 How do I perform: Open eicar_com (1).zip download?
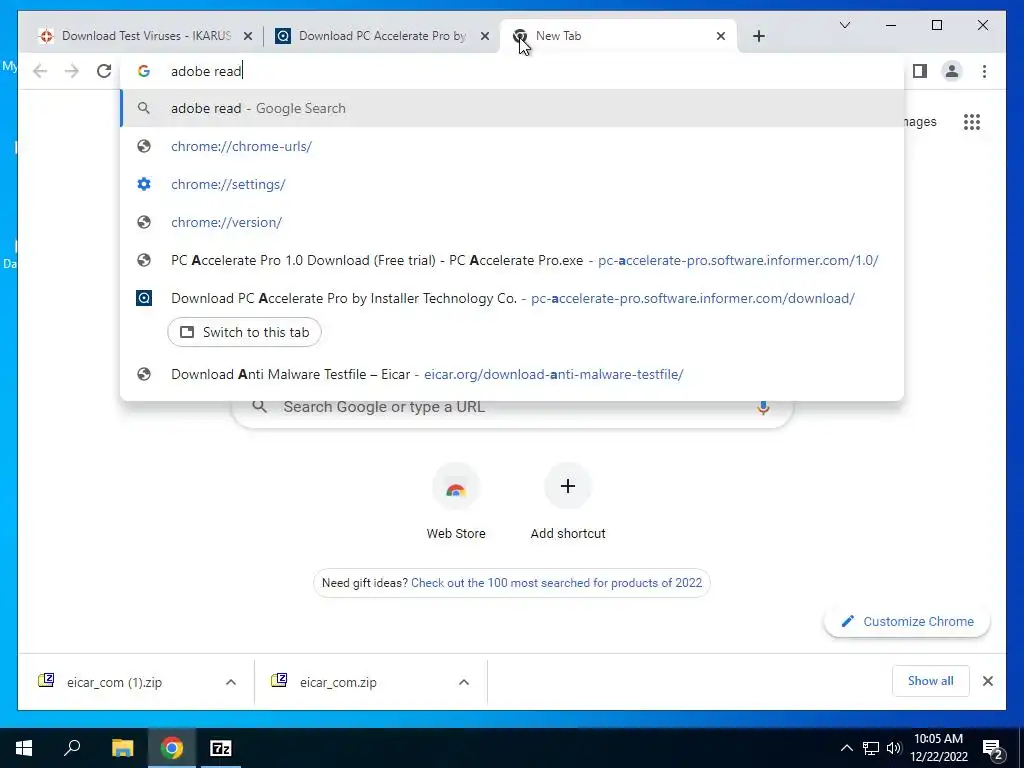point(114,682)
